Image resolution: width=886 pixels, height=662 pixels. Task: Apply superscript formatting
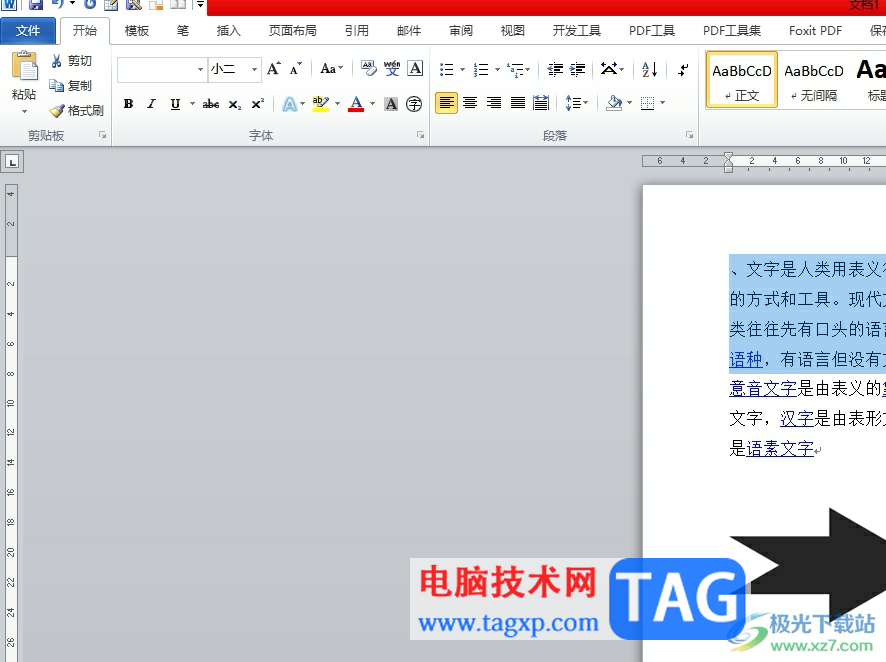tap(258, 104)
